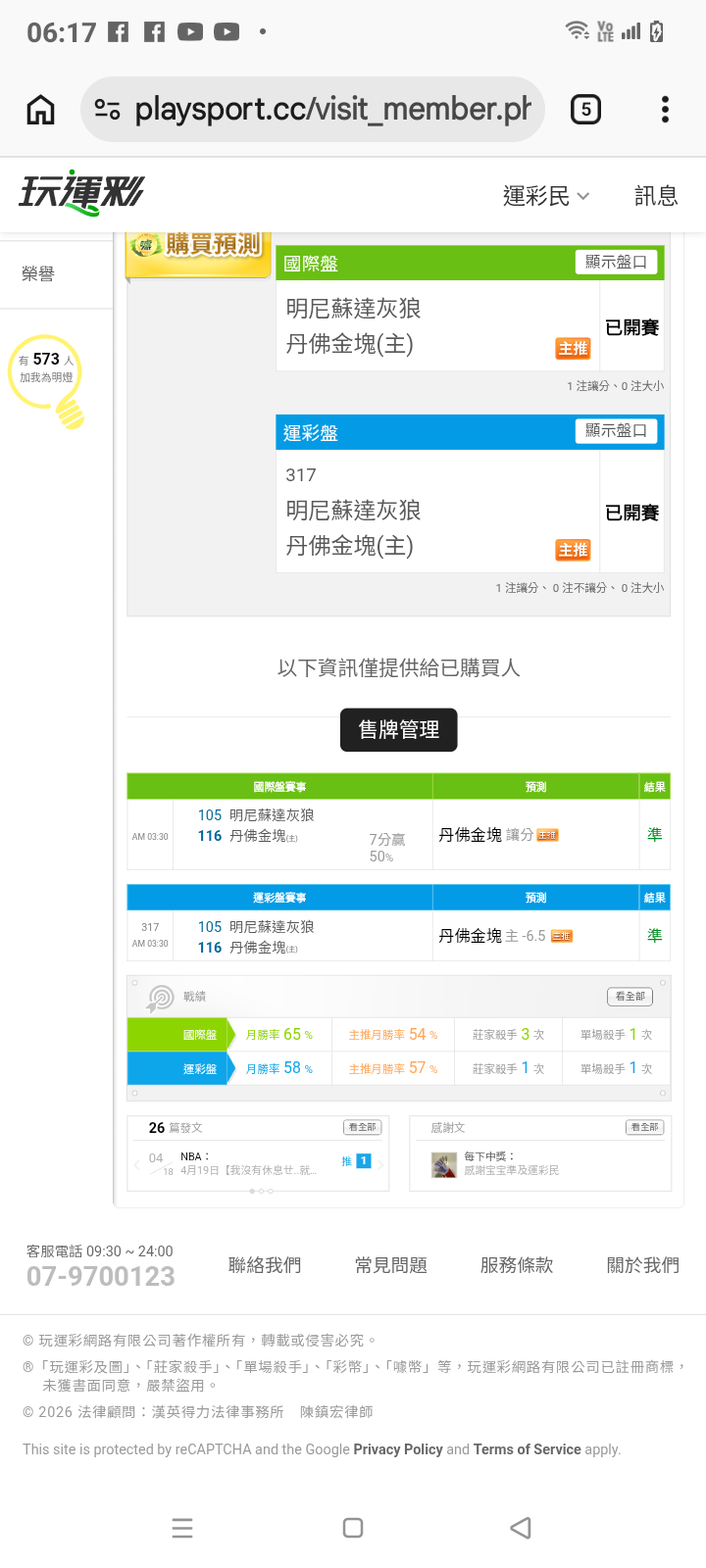Tap the 以下資訊僅提供給已購買人 notice
The image size is (706, 1568).
tap(399, 668)
